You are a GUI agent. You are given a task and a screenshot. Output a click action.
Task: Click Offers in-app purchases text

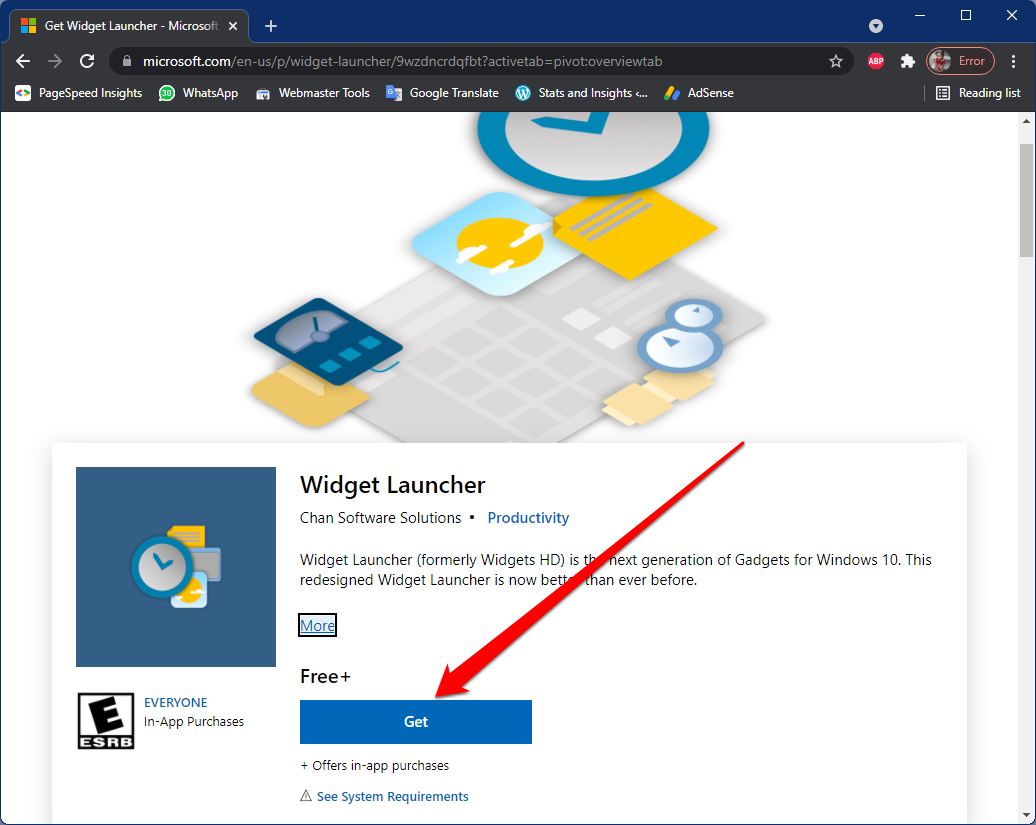(x=375, y=766)
